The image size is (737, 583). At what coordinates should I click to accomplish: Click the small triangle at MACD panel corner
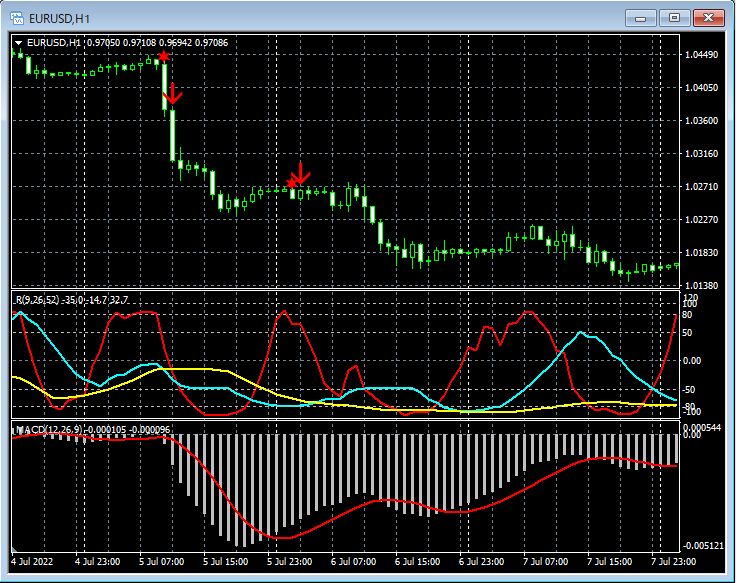click(x=15, y=549)
